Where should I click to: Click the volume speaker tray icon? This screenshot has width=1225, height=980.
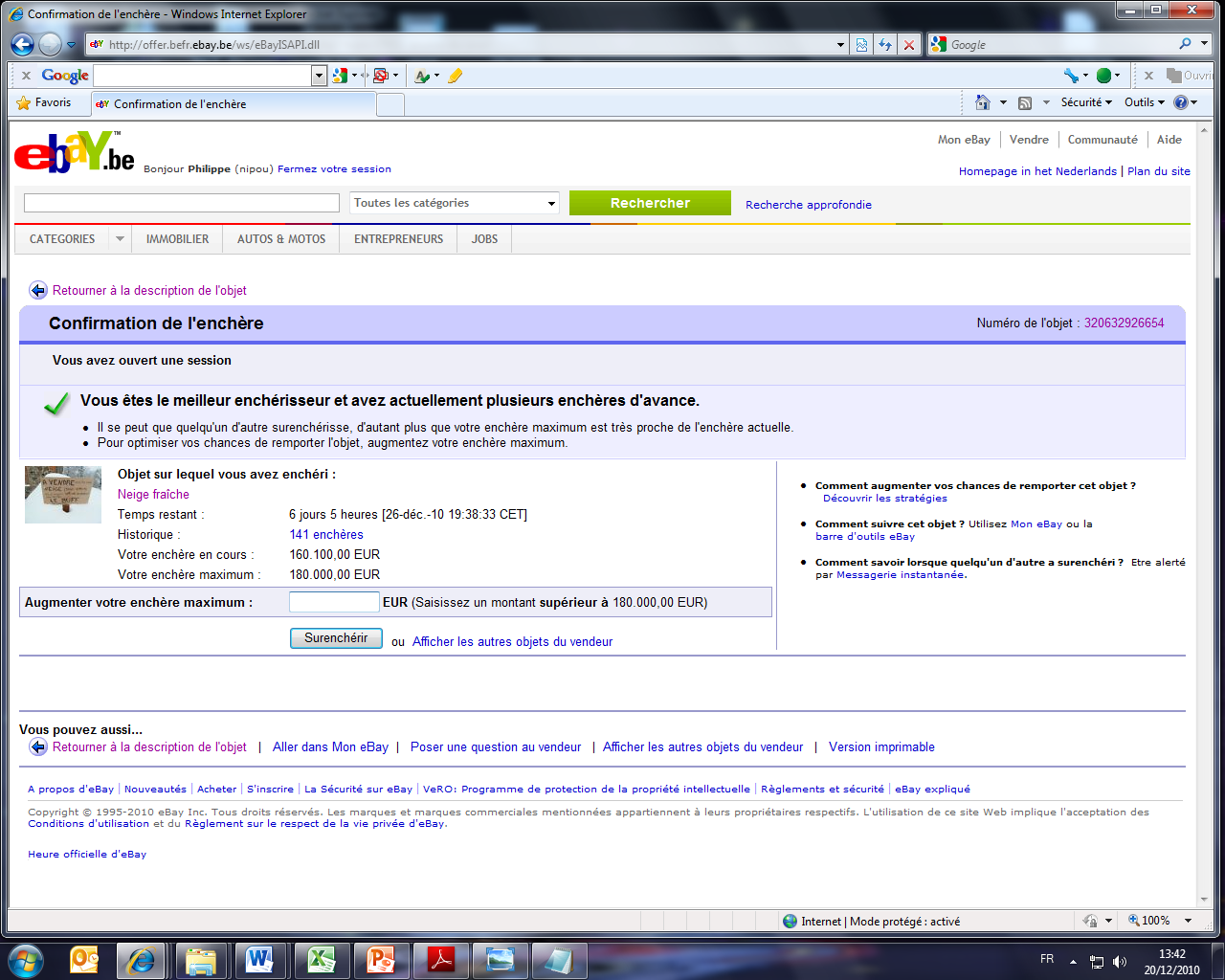(1119, 962)
